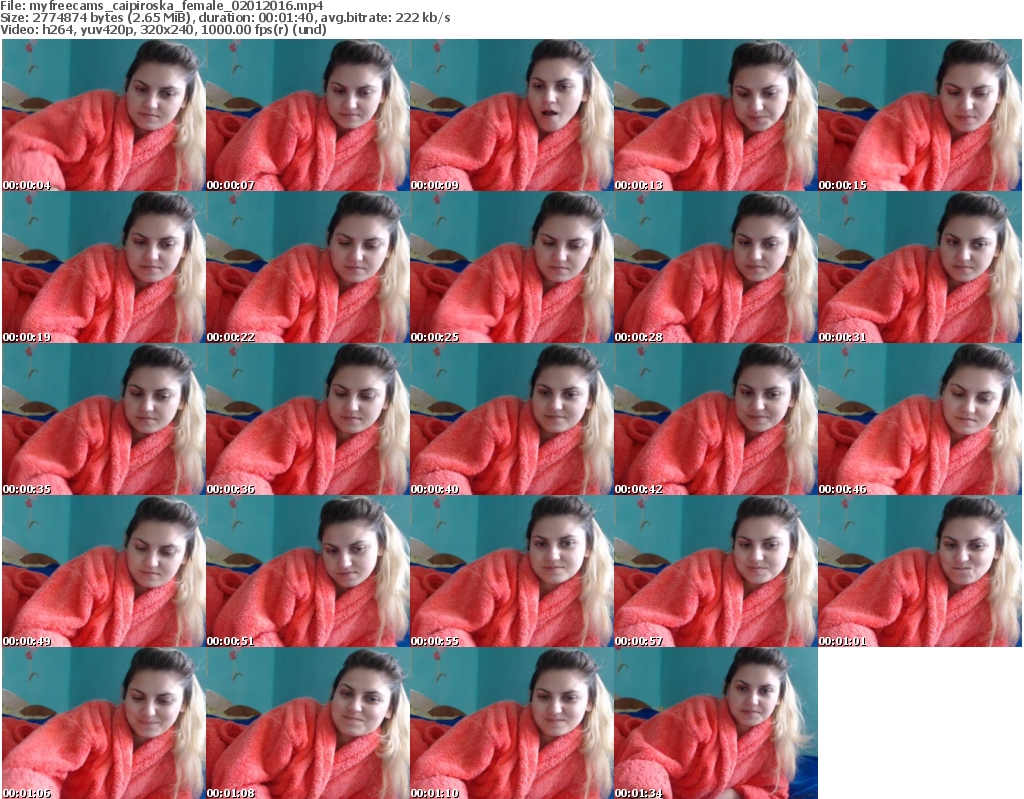Open the thumbnail stamped 00:01:08
Viewport: 1024px width, 799px height.
(x=308, y=723)
